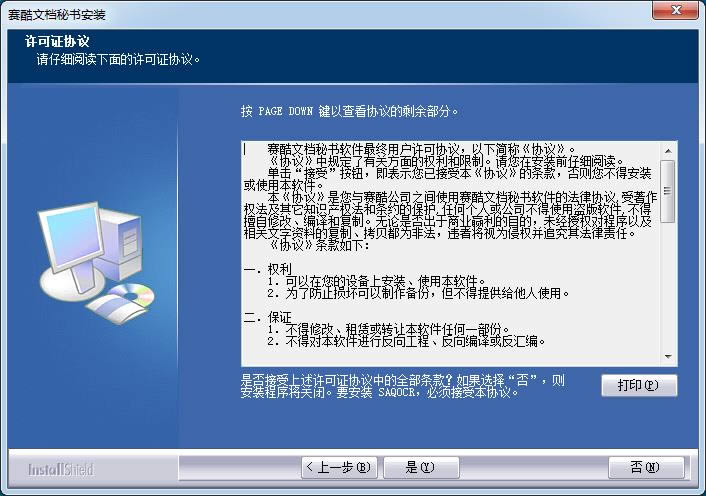Click the 是(Y) button to accept
The width and height of the screenshot is (706, 496).
click(x=421, y=468)
